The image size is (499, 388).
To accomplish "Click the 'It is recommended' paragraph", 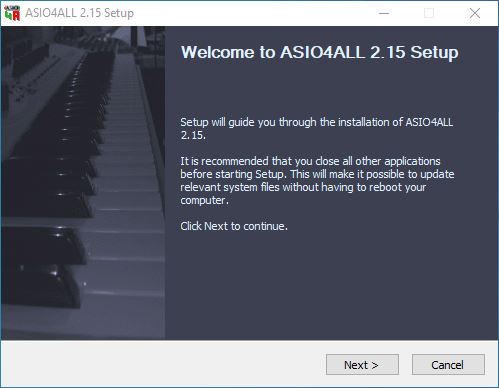I will coord(317,180).
